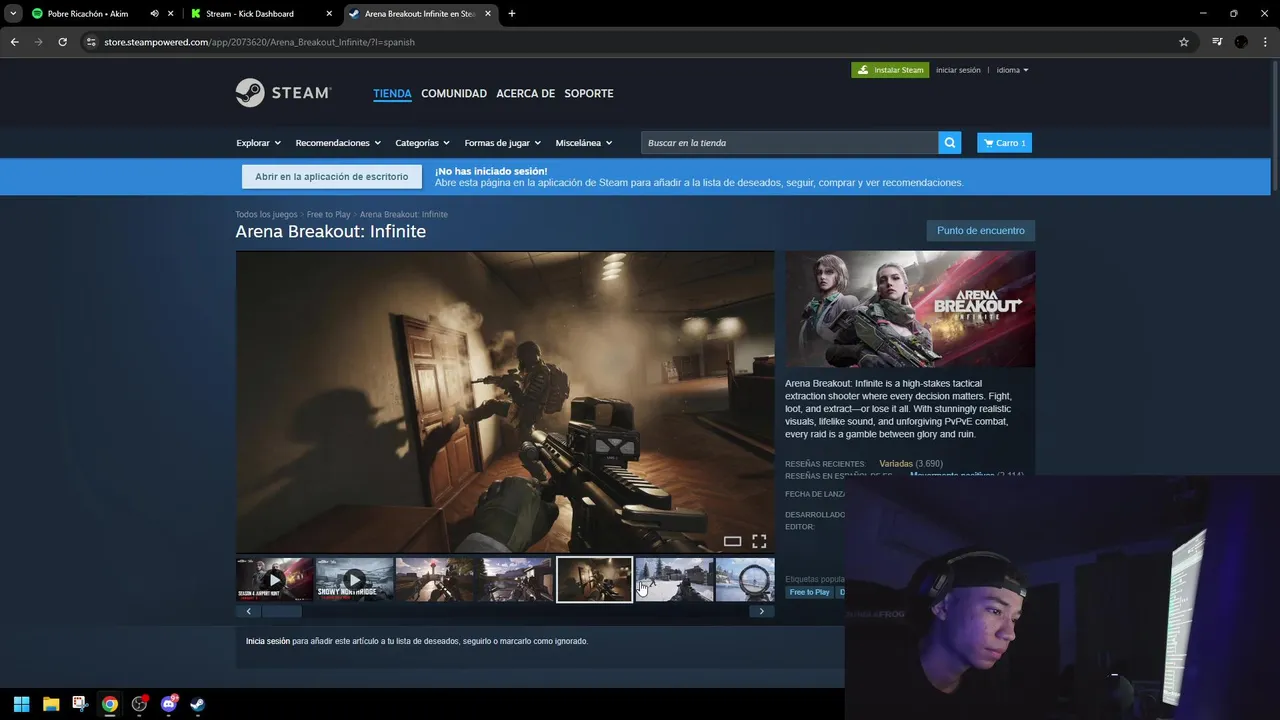Expand the Miscelánea dropdown
Viewport: 1280px width, 720px height.
[584, 143]
